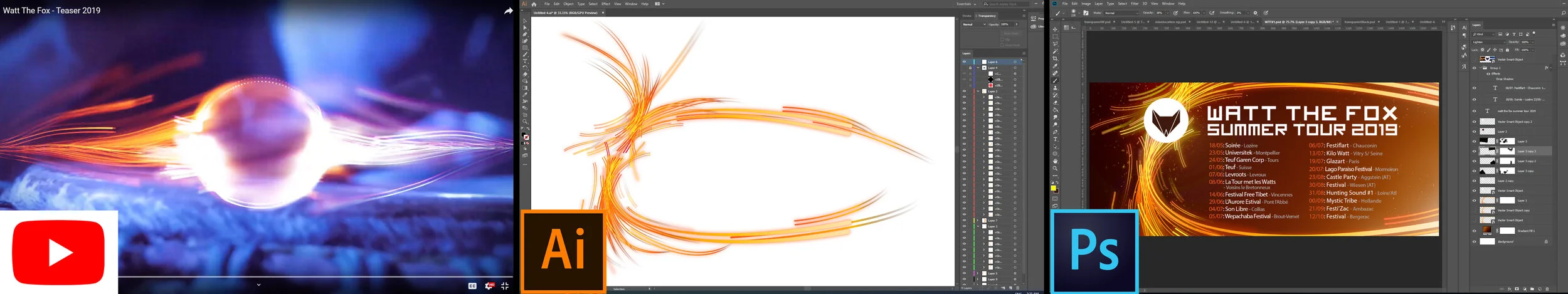Choose Illustrator's Type tool

pos(525,61)
